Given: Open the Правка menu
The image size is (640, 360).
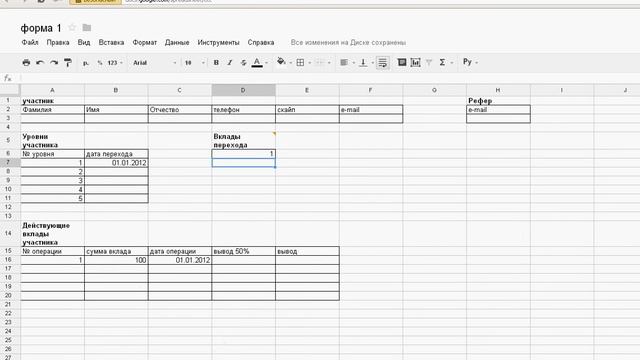Looking at the screenshot, I should pos(58,42).
